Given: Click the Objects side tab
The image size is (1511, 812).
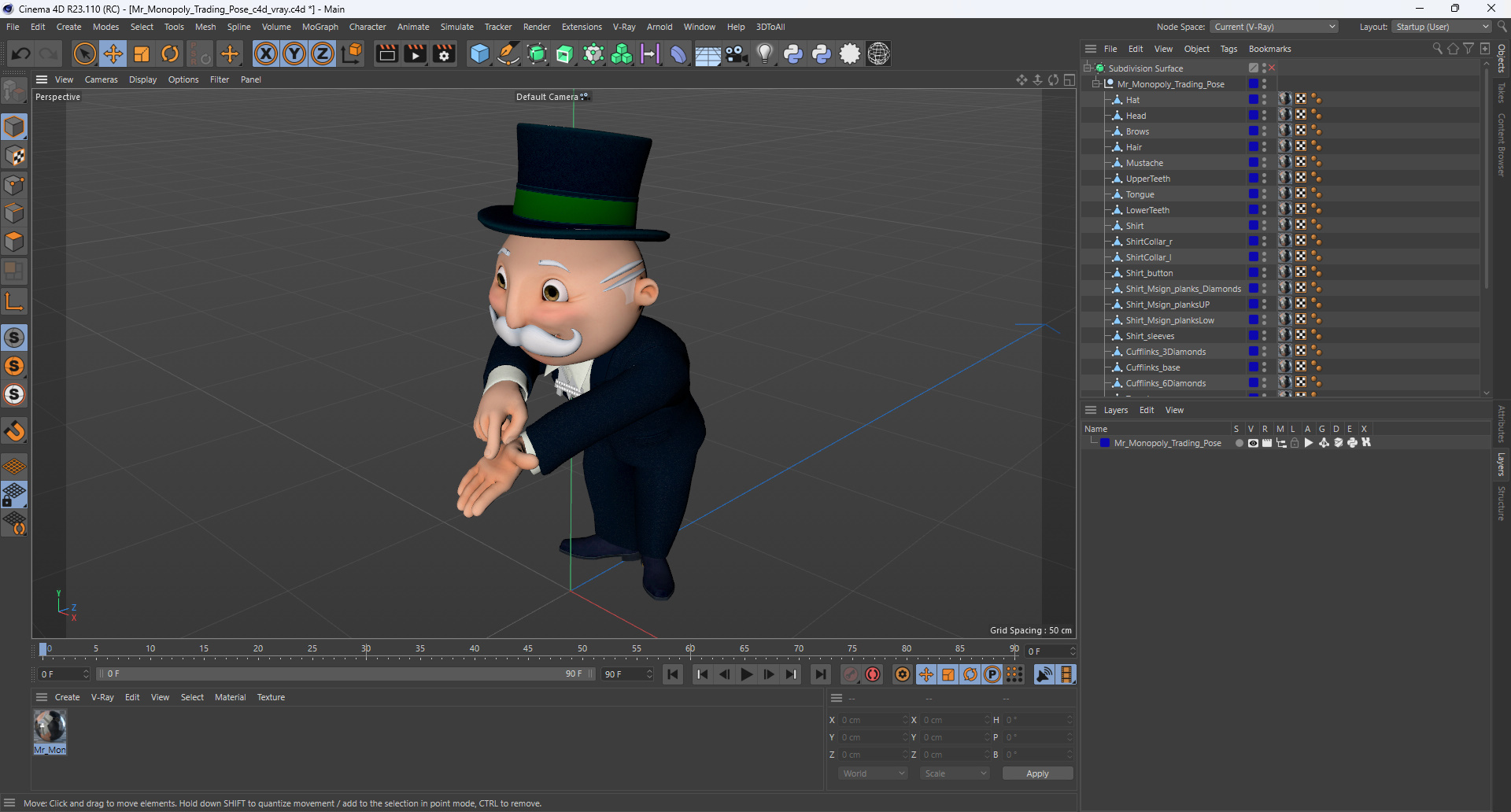Looking at the screenshot, I should pyautogui.click(x=1502, y=59).
